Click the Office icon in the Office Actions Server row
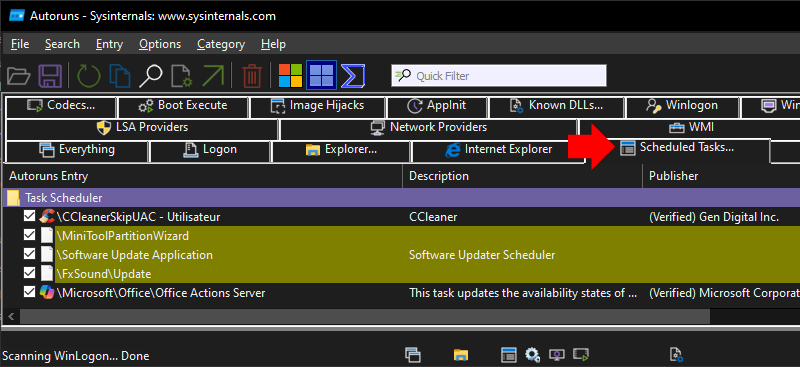 (46, 293)
